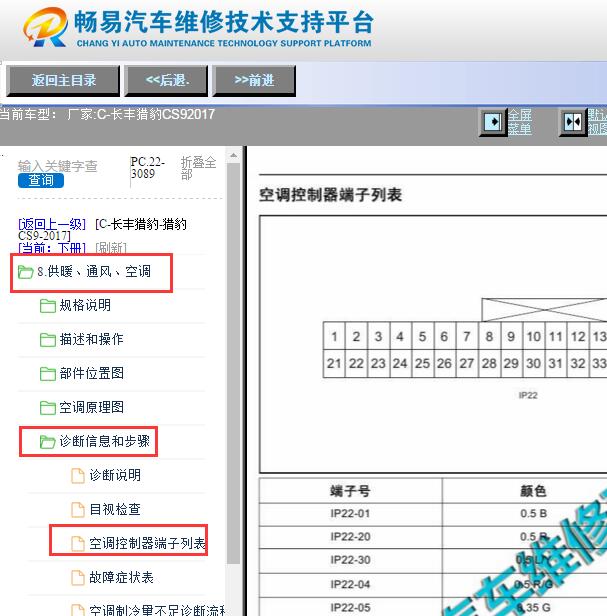This screenshot has height=616, width=607.
Task: Expand the 描述和操作 folder
Action: coord(91,339)
